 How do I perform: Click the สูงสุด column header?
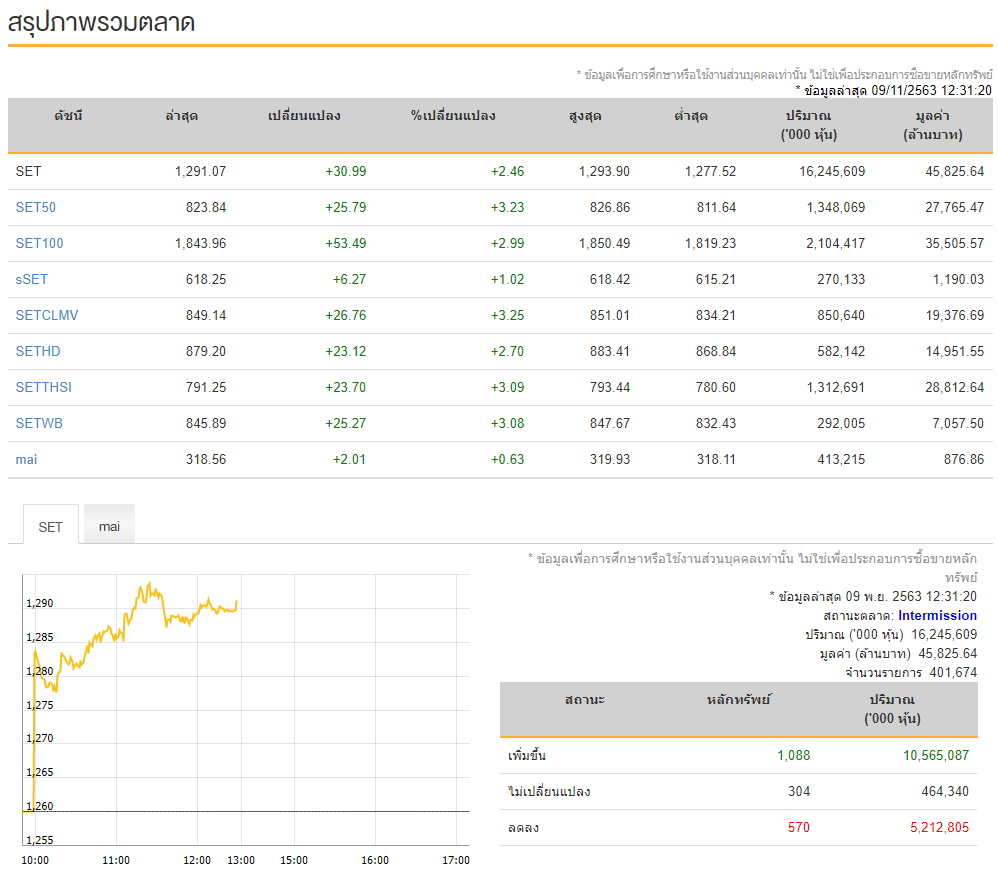tap(586, 116)
